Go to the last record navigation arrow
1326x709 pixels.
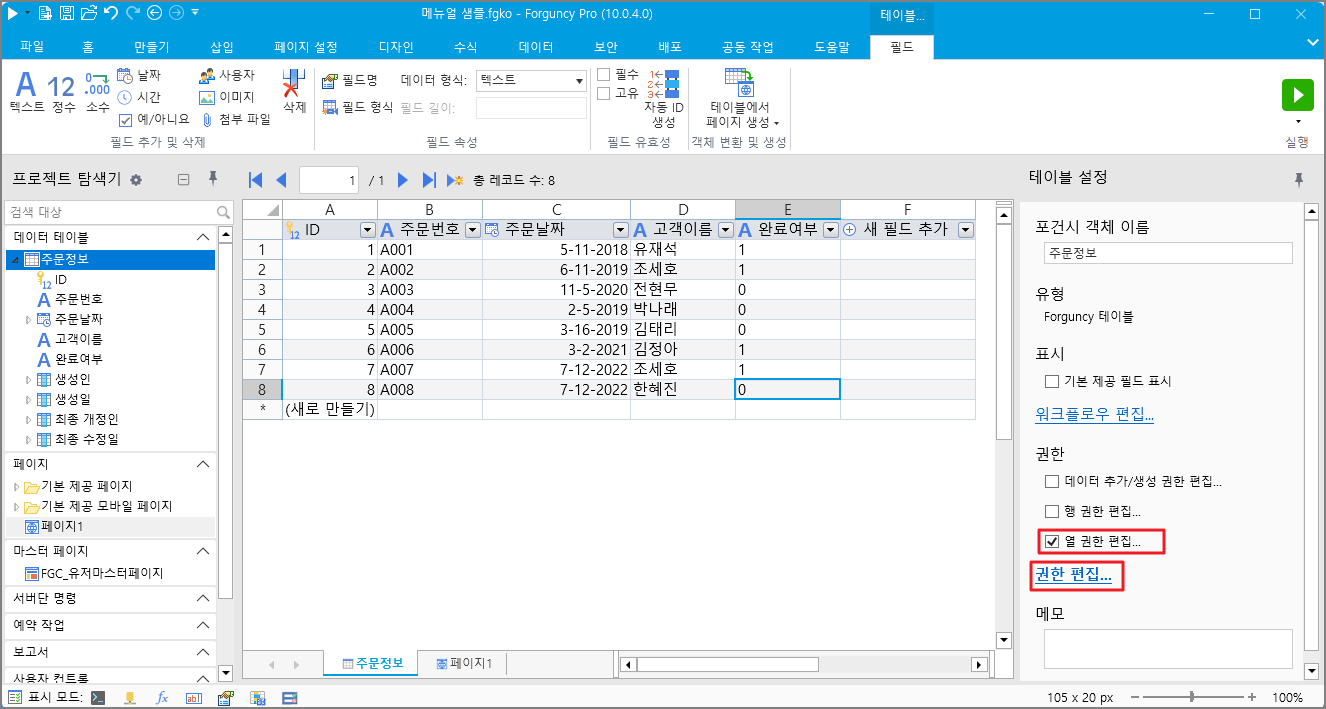point(429,180)
